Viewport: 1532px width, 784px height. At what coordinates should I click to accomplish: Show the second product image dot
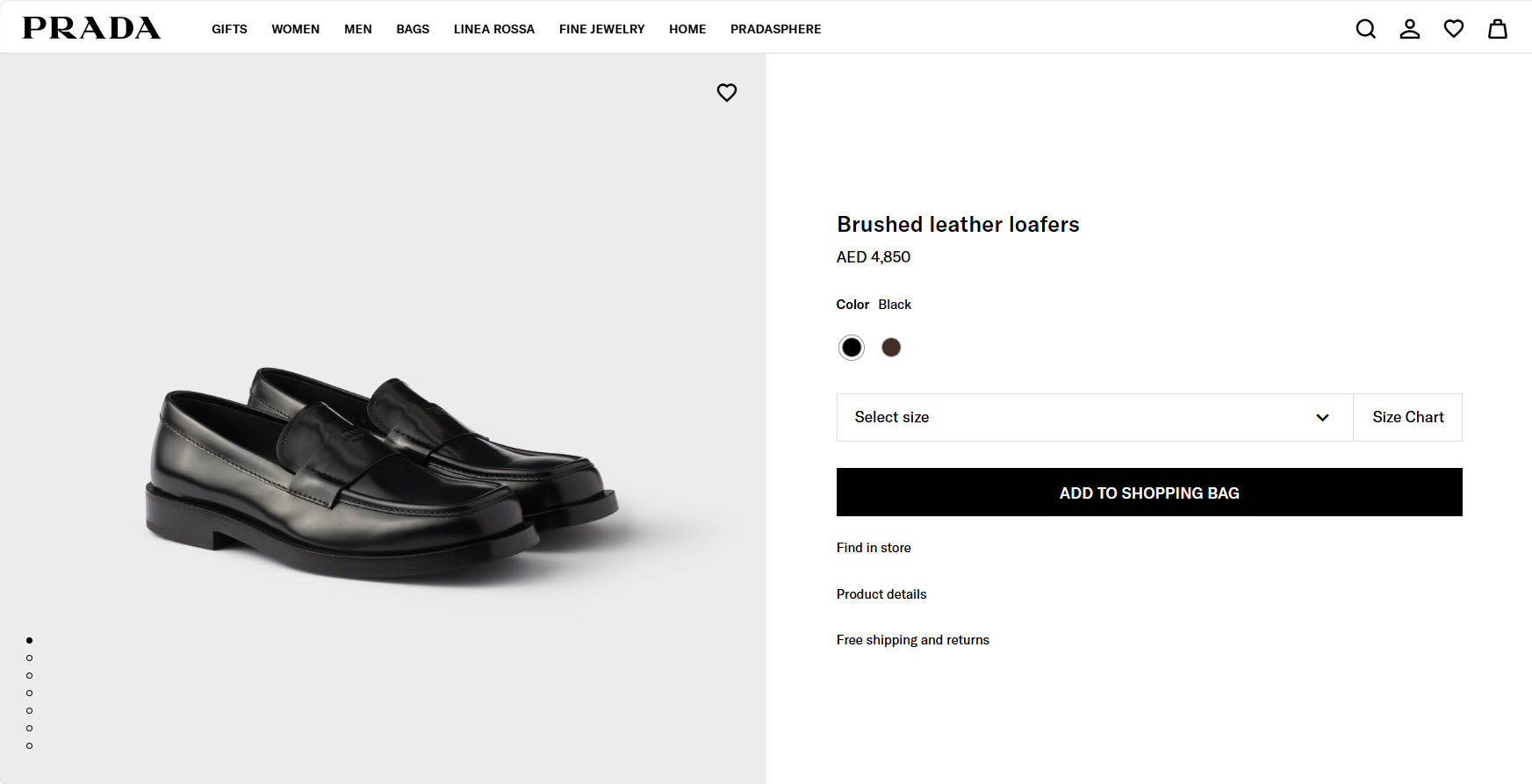click(30, 658)
